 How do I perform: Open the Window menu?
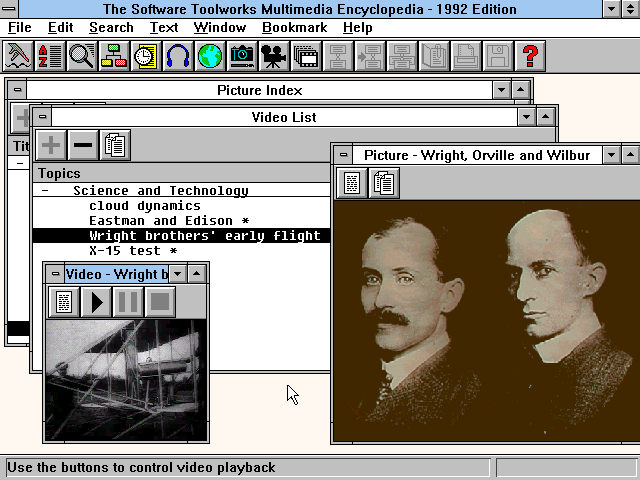[220, 27]
